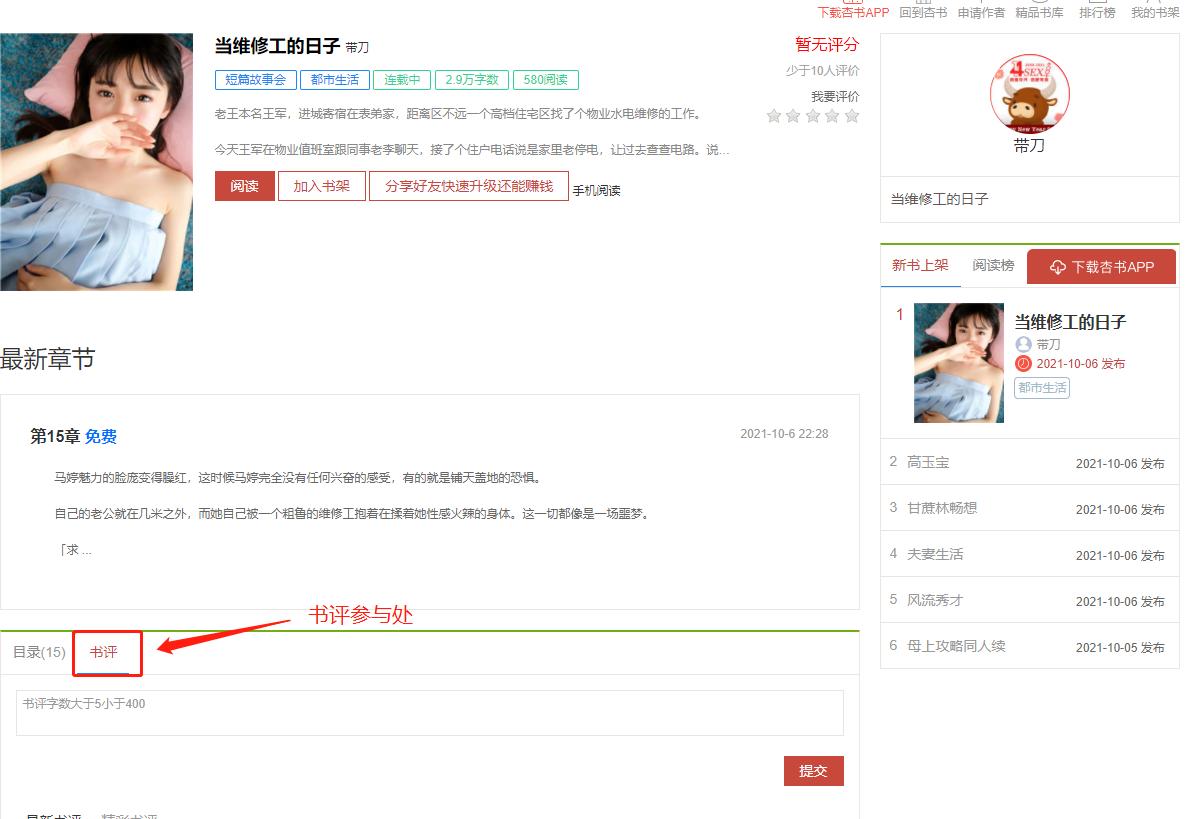Rate with the third star

click(x=813, y=116)
